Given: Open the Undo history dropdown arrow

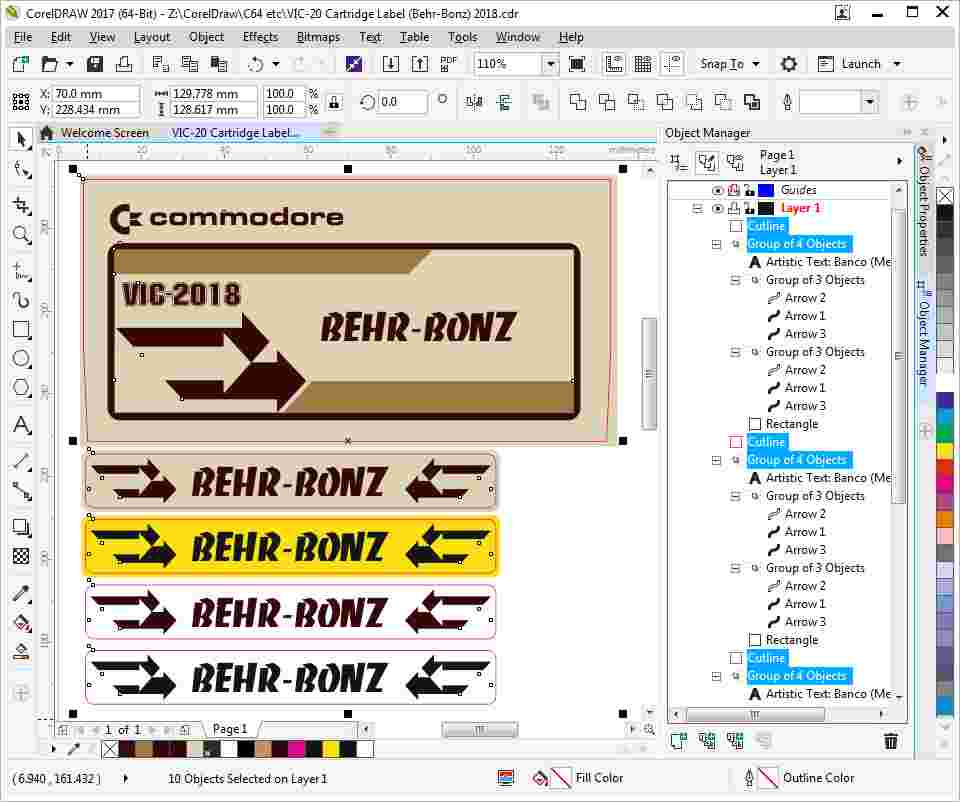Looking at the screenshot, I should pyautogui.click(x=276, y=64).
